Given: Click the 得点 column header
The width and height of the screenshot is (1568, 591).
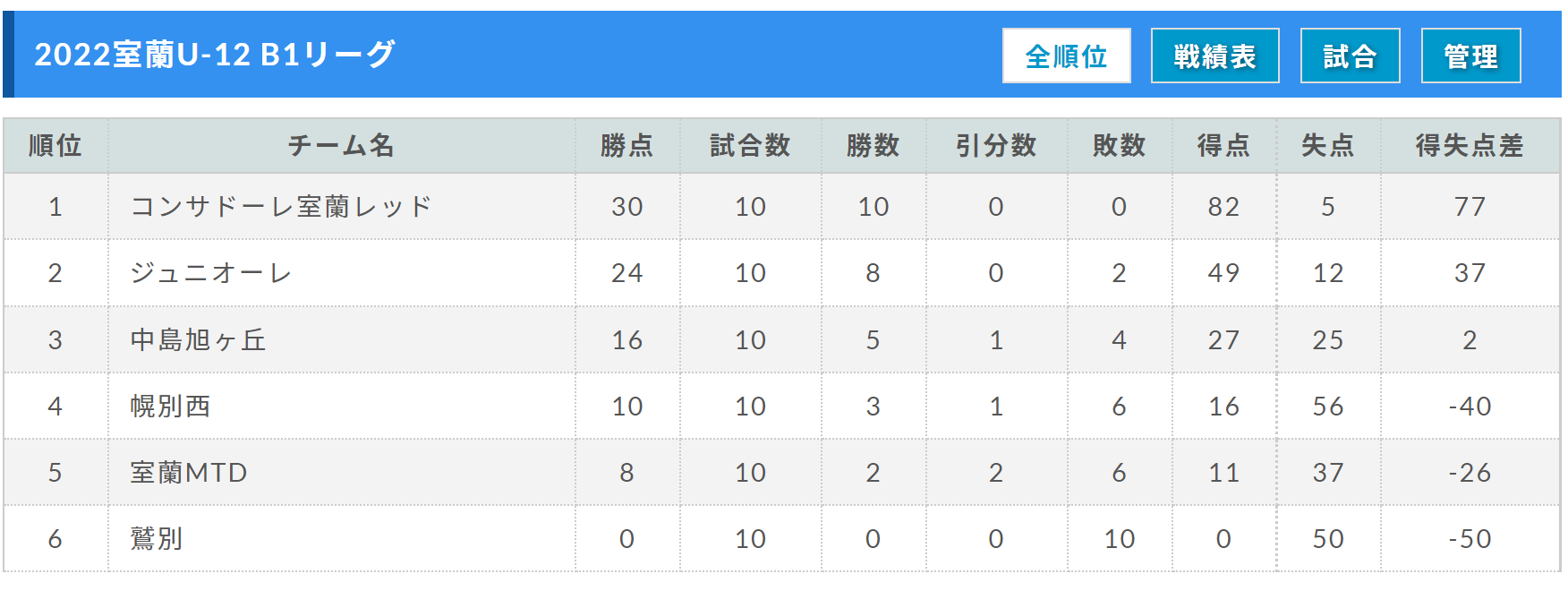Looking at the screenshot, I should [1223, 145].
